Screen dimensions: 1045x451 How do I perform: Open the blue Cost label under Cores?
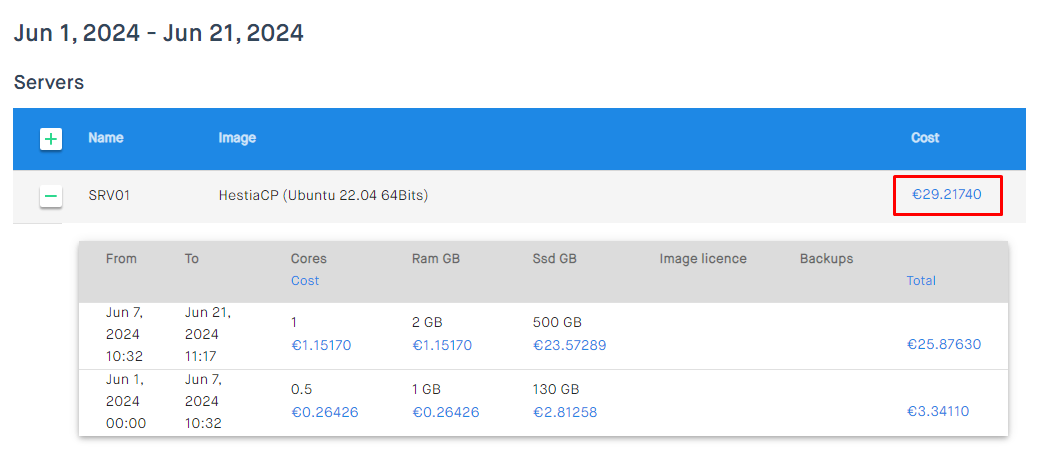click(x=305, y=280)
